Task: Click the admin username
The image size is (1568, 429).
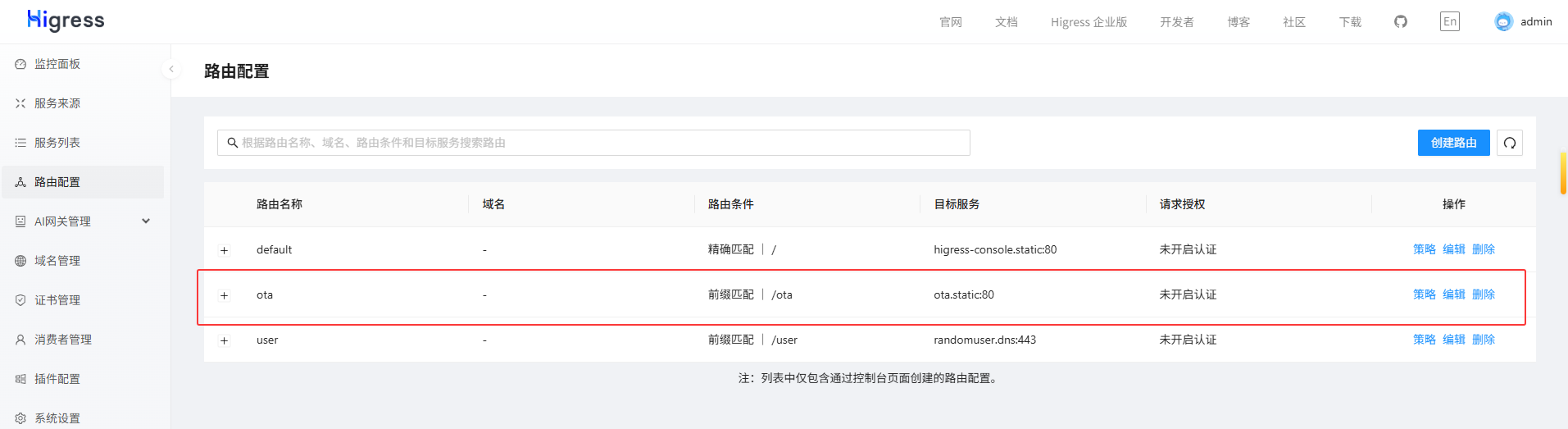Action: [1536, 22]
